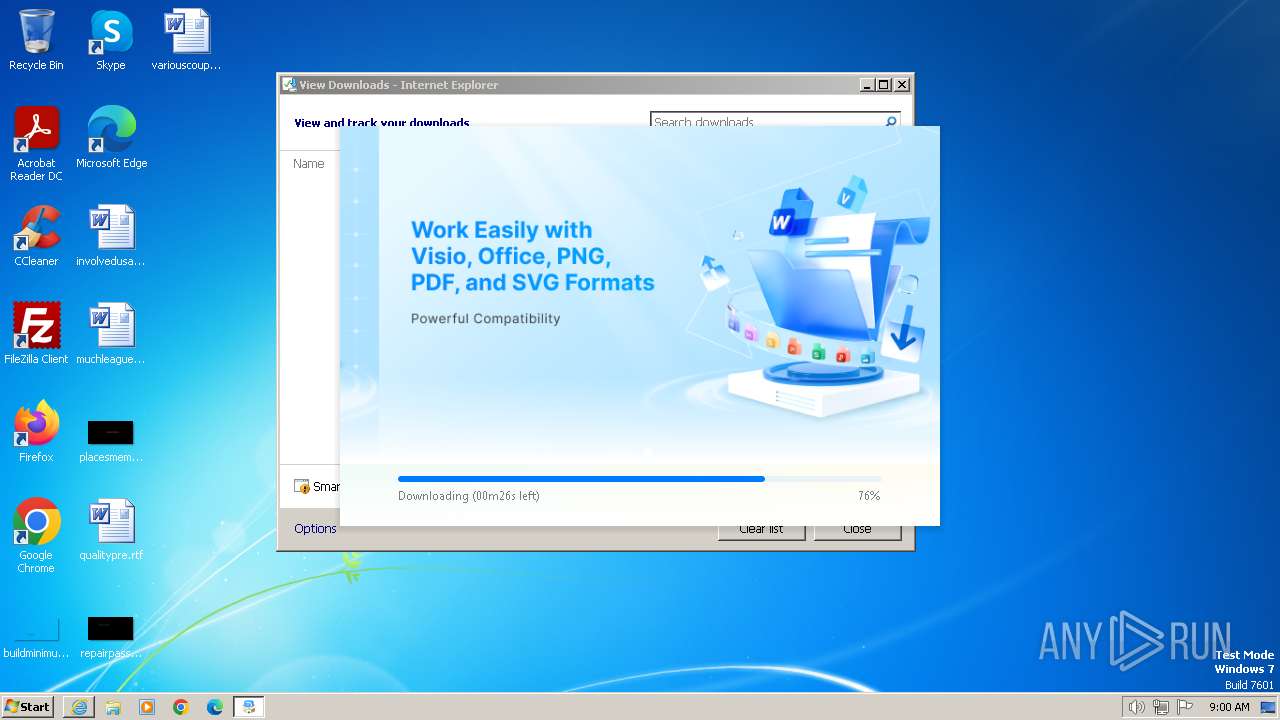This screenshot has height=720, width=1280.
Task: Launch FileZilla Client shortcut
Action: [36, 334]
